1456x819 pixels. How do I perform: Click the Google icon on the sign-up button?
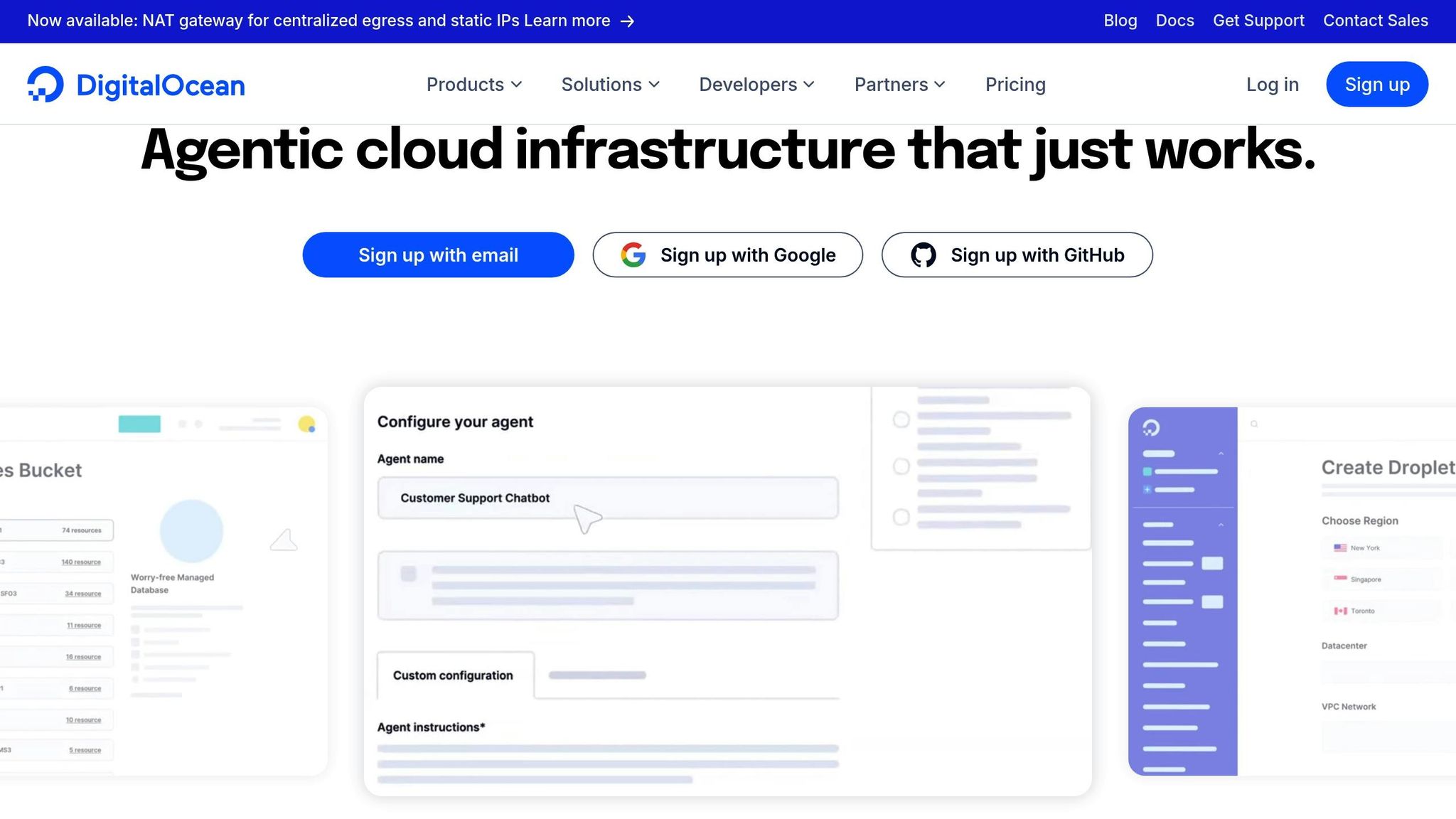point(633,255)
